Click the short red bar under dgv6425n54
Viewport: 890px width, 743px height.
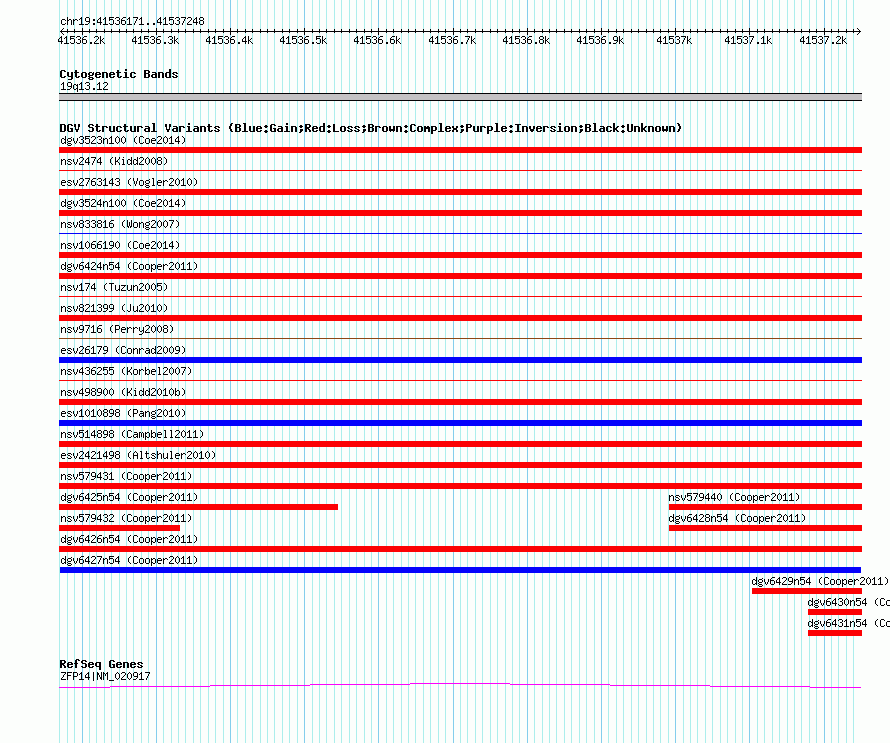click(x=199, y=507)
